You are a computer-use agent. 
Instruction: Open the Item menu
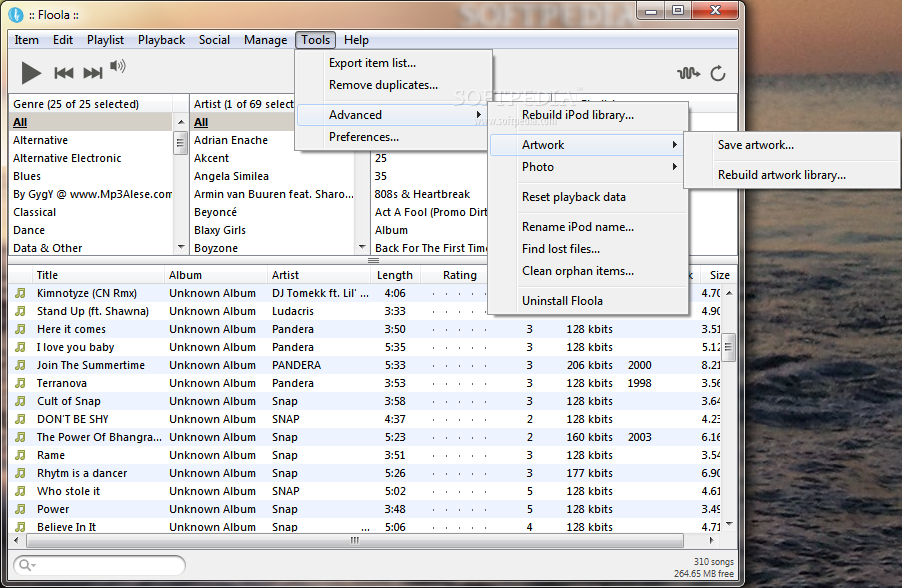click(26, 40)
